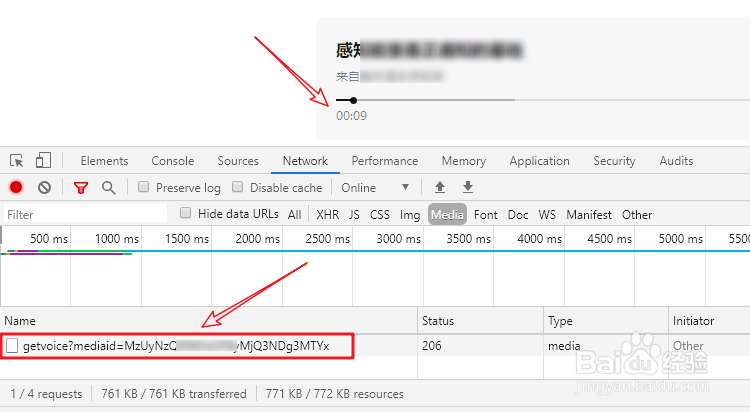
Task: Seek along the audio progress track
Action: [x=543, y=100]
